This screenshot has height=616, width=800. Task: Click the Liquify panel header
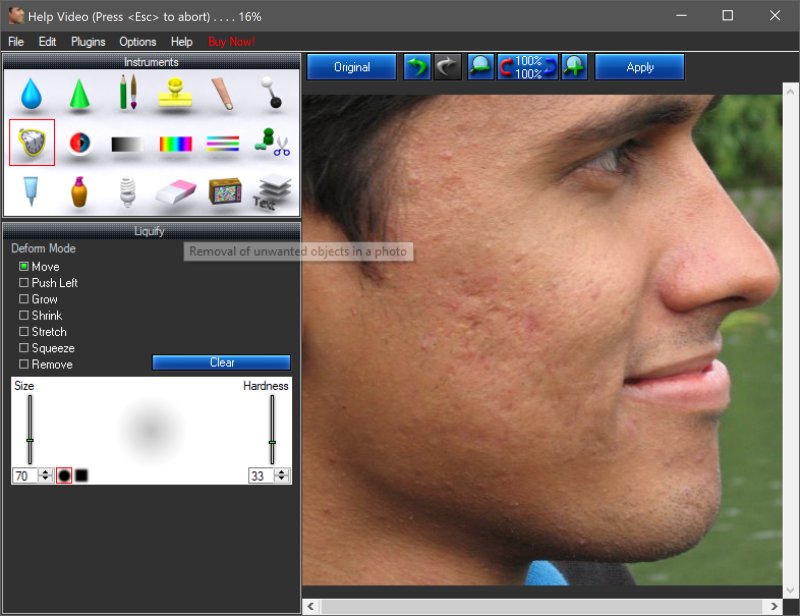pyautogui.click(x=152, y=231)
